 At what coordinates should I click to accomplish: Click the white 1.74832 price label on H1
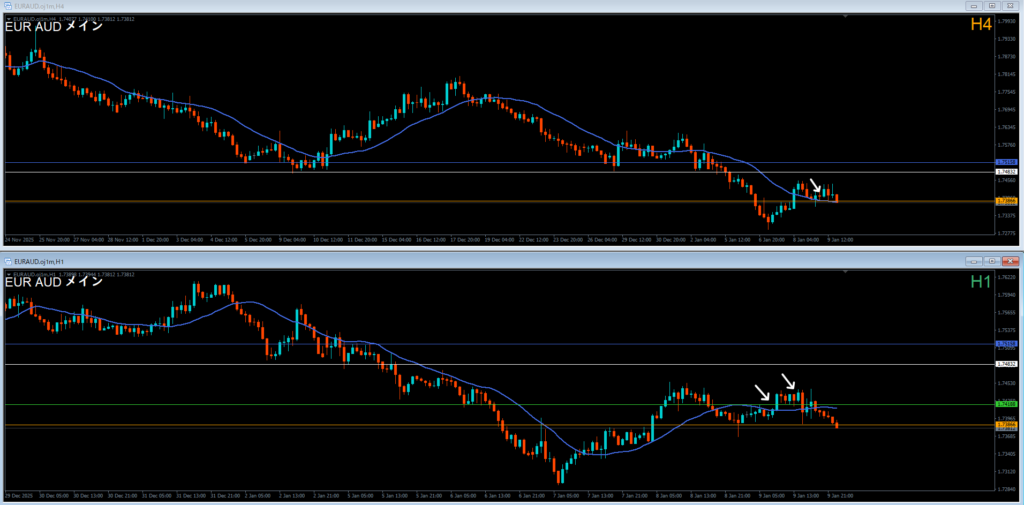1006,365
